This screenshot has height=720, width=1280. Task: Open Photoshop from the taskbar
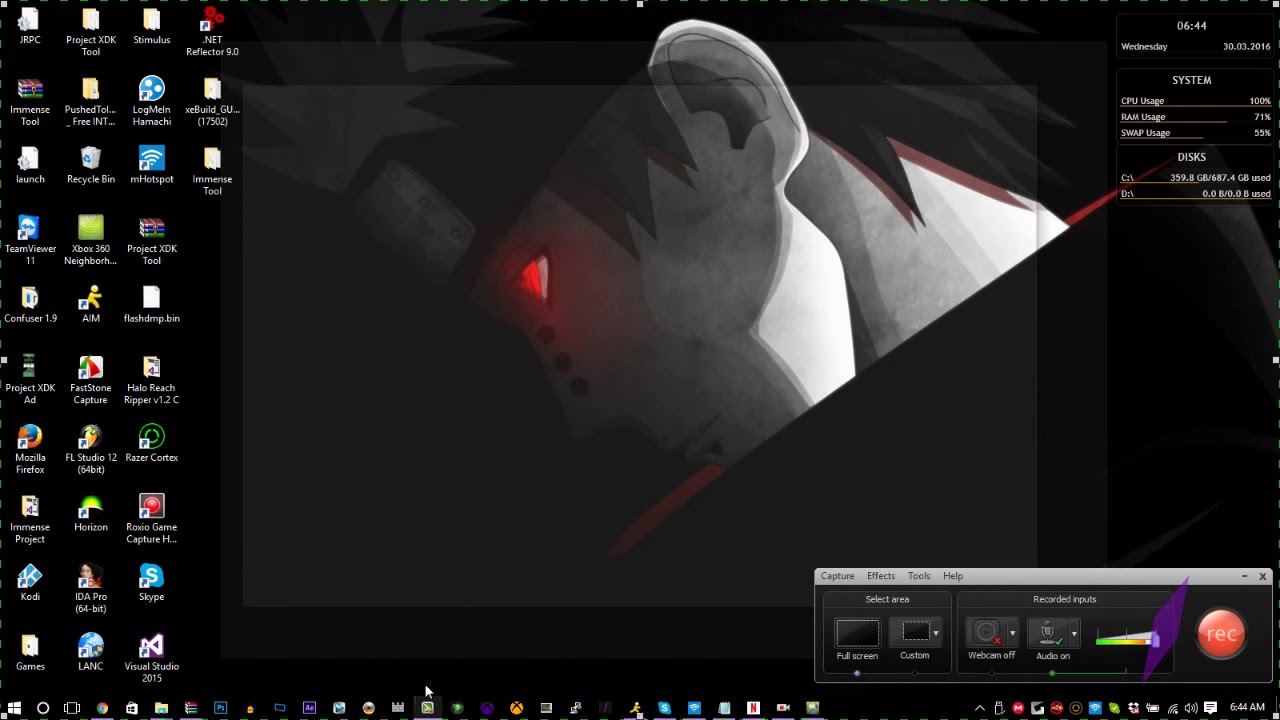click(x=220, y=708)
